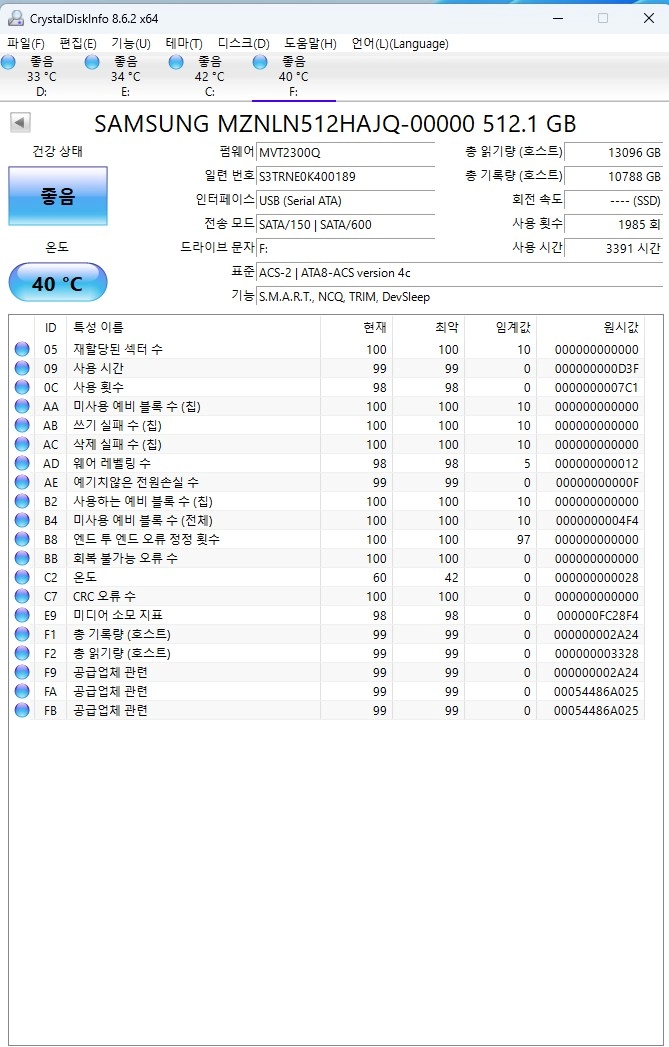Image resolution: width=669 pixels, height=1047 pixels.
Task: Click blue status orb for ID F9 row
Action: click(22, 672)
